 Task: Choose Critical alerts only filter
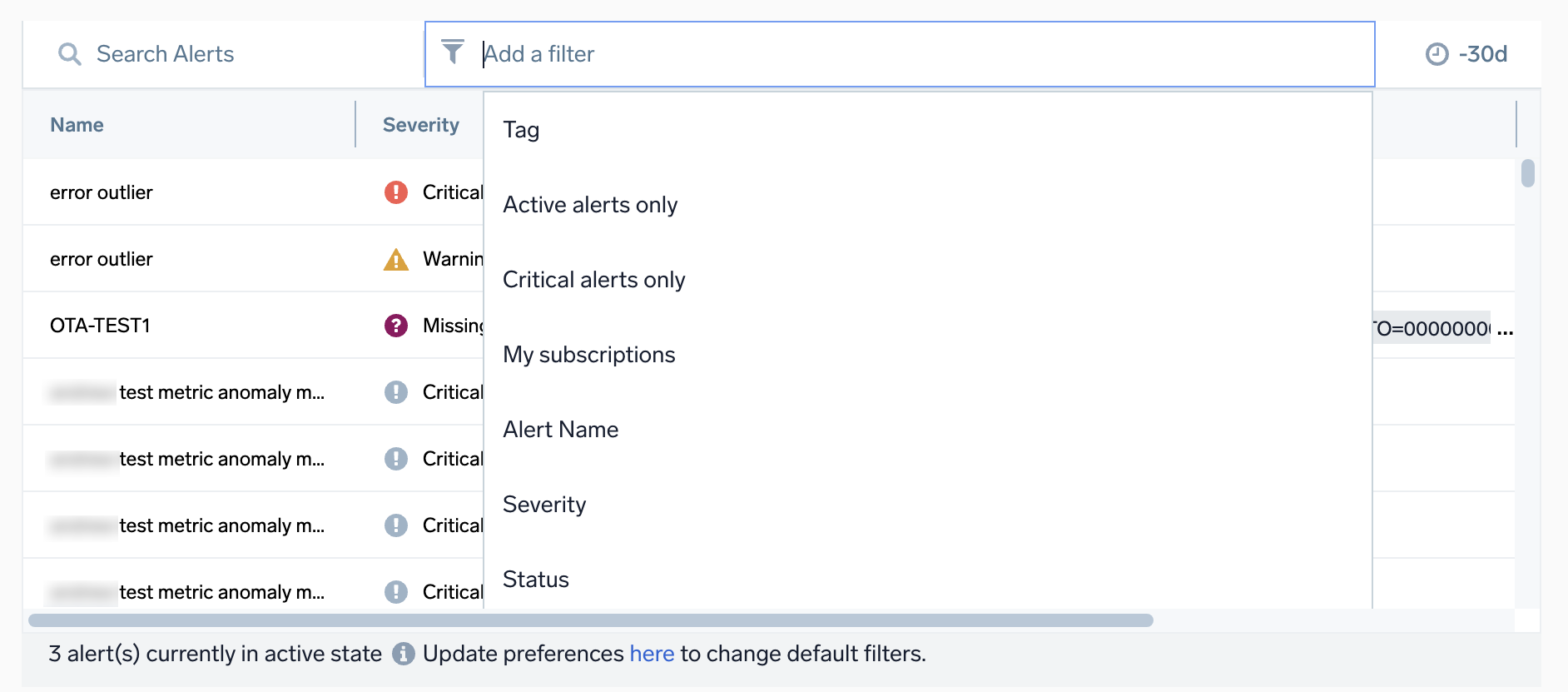[927, 280]
